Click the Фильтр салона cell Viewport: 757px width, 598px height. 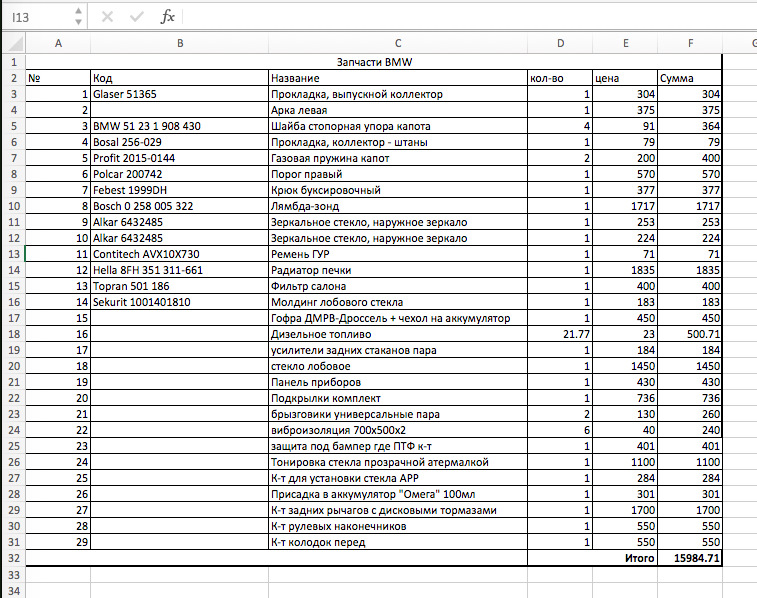pos(398,286)
